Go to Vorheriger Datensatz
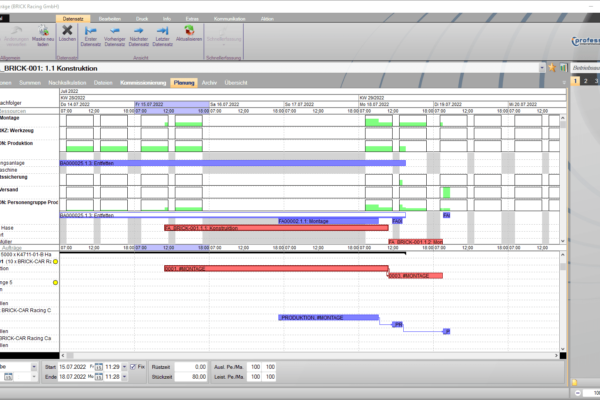 (x=114, y=31)
